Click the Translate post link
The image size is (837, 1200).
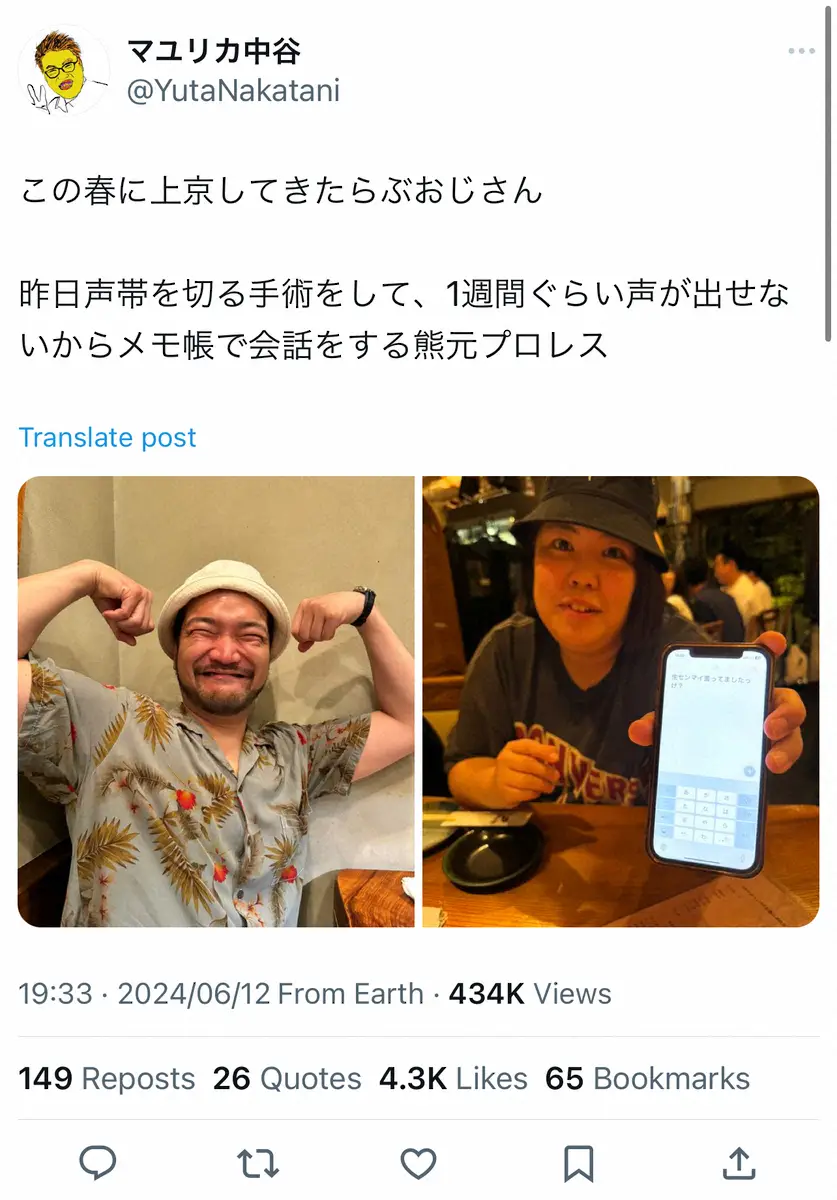click(107, 437)
